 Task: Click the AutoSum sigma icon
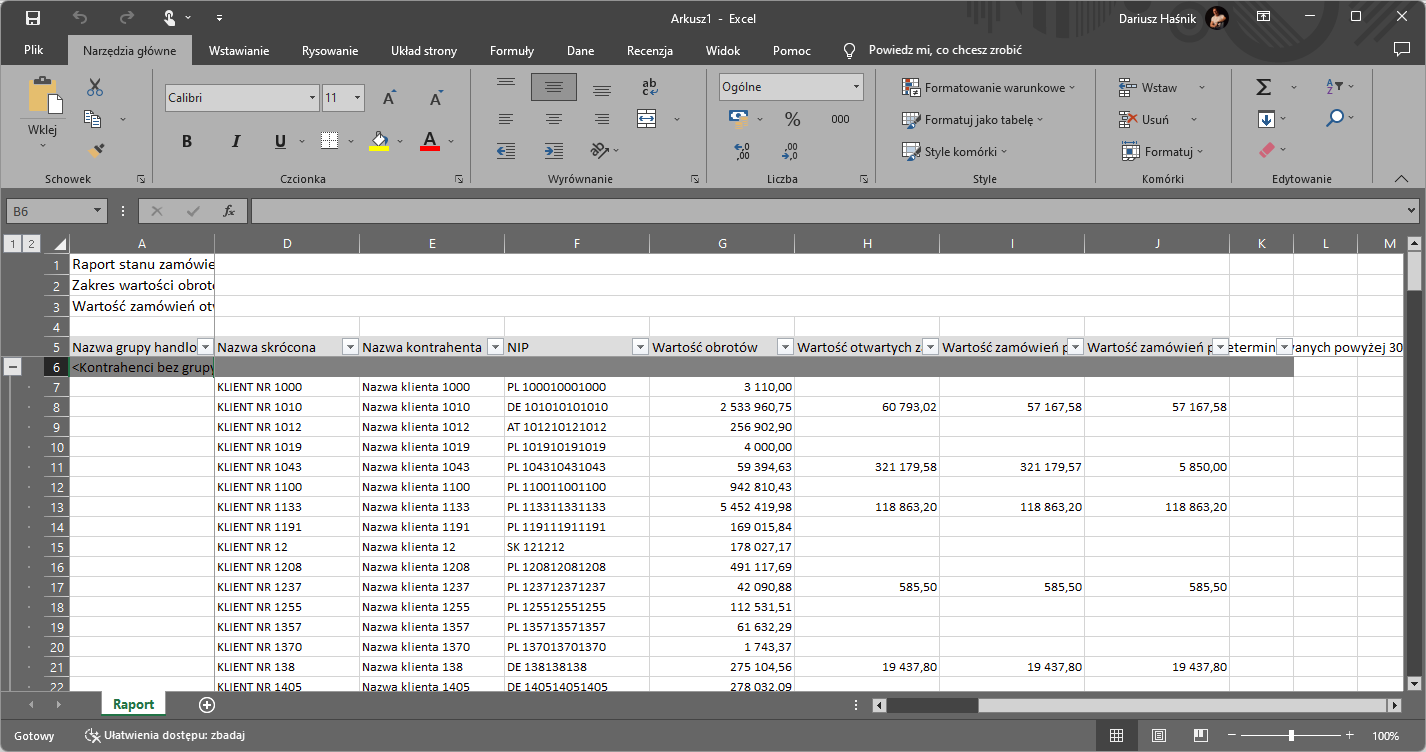click(x=1264, y=88)
